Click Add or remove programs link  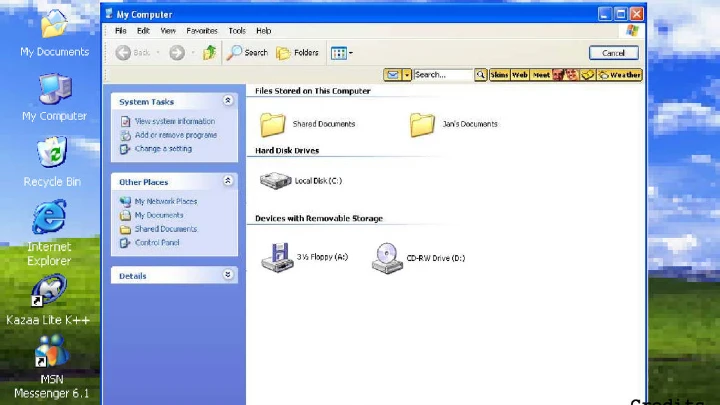click(x=176, y=135)
